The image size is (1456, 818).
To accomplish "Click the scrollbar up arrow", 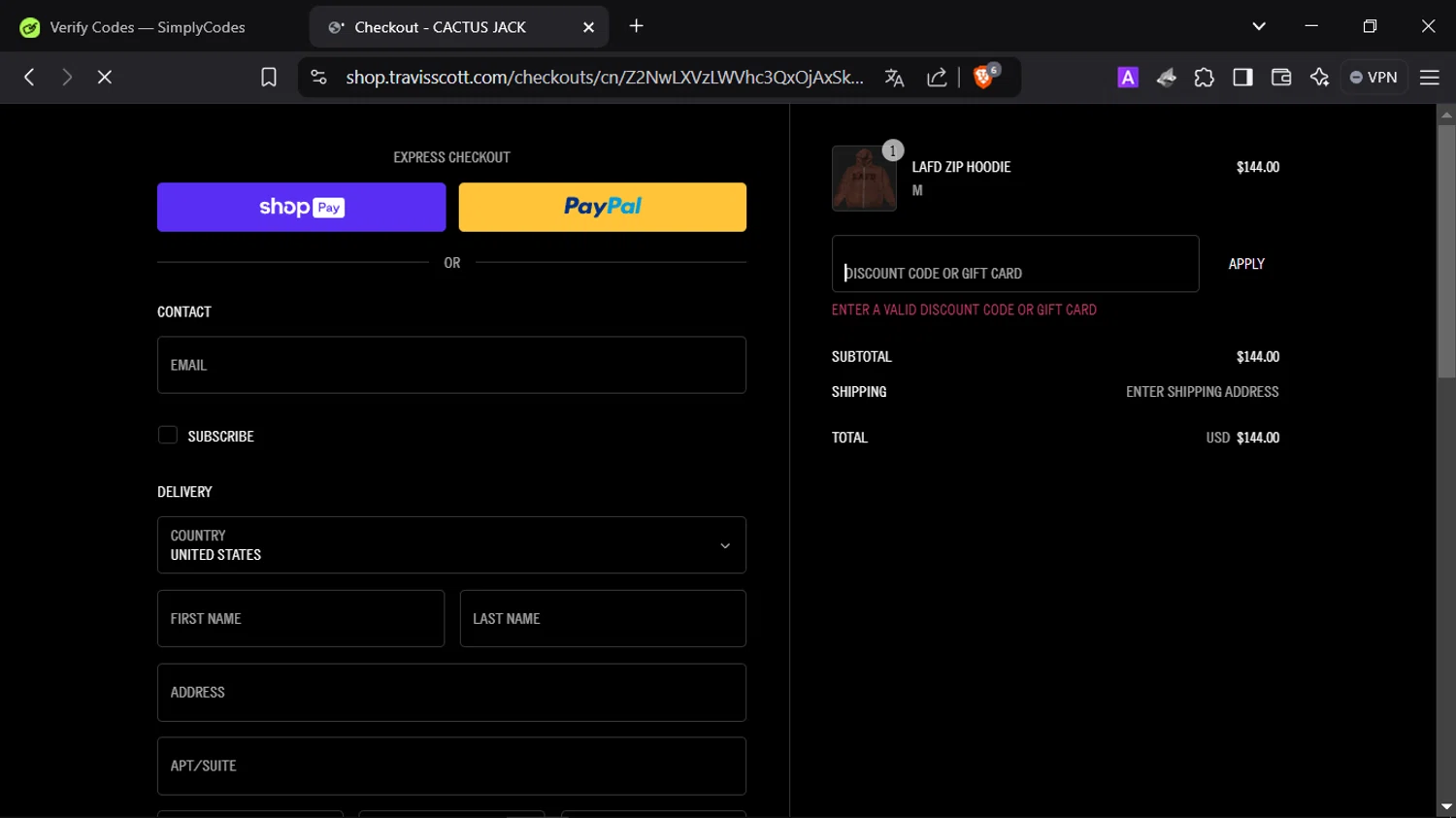I will pyautogui.click(x=1446, y=115).
